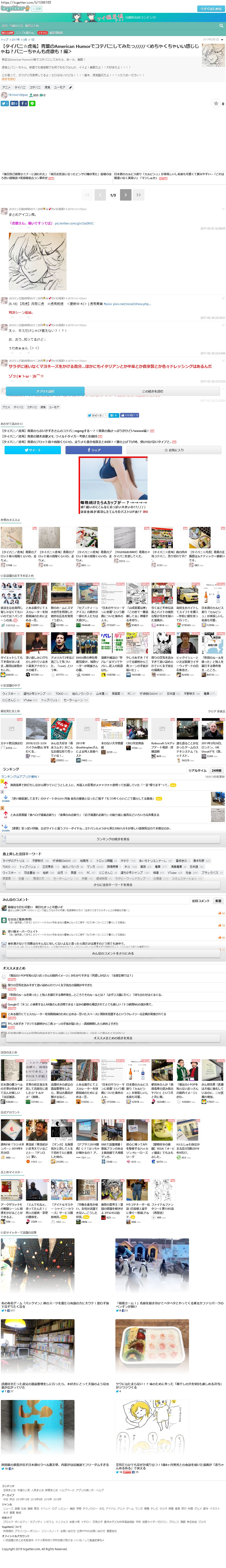Viewport: 226px width, 1568px height.
Task: Open the next page arrow in pagination
Action: 126,195
